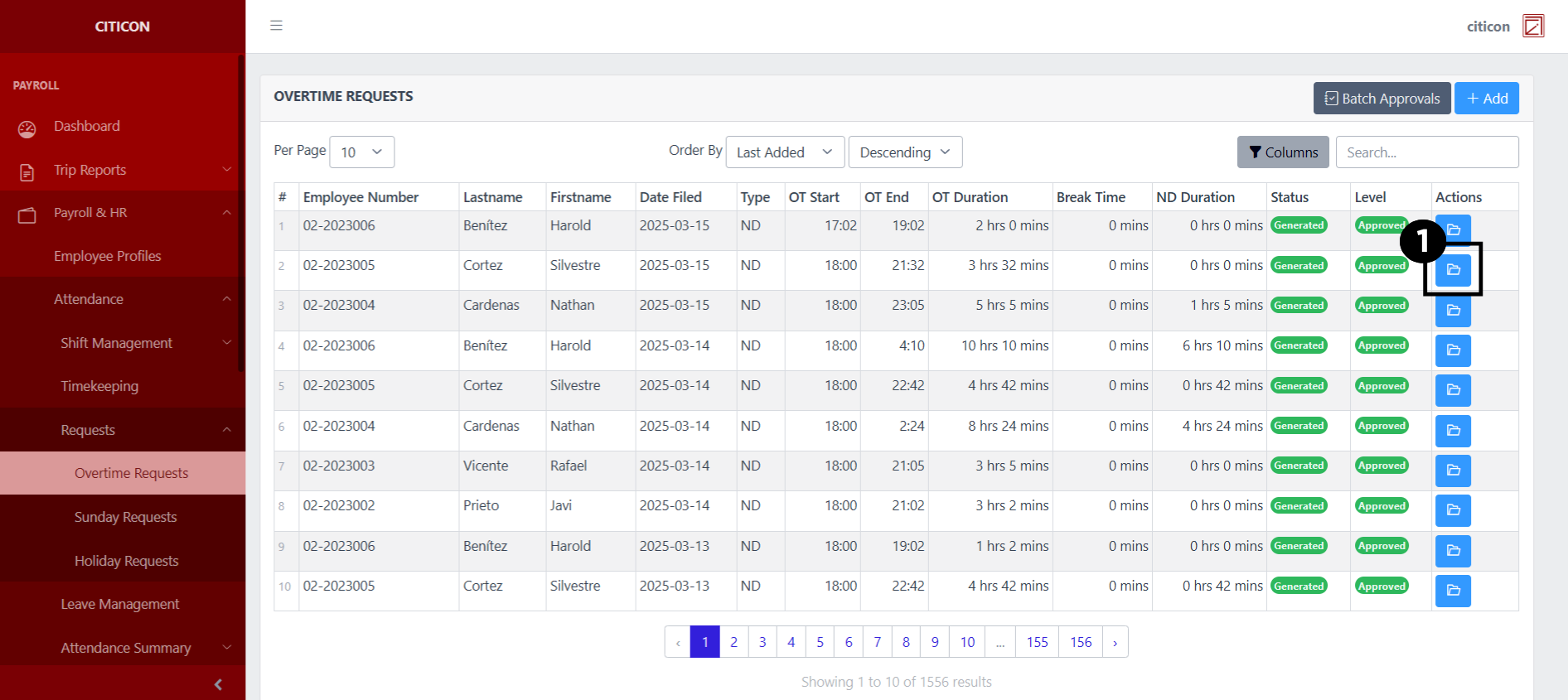Go to Employee Profiles menu item
The height and width of the screenshot is (700, 1568).
pyautogui.click(x=108, y=256)
